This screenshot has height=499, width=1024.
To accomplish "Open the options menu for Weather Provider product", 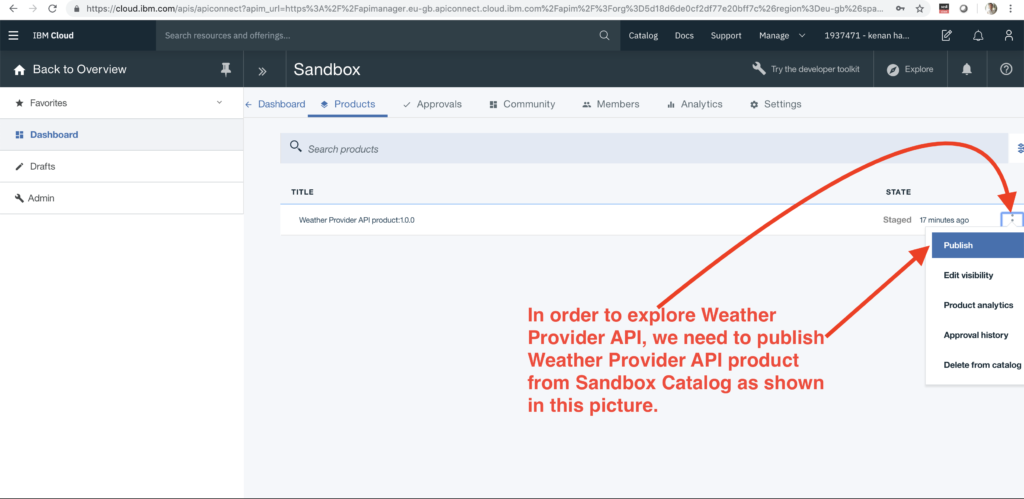I will coord(1012,219).
